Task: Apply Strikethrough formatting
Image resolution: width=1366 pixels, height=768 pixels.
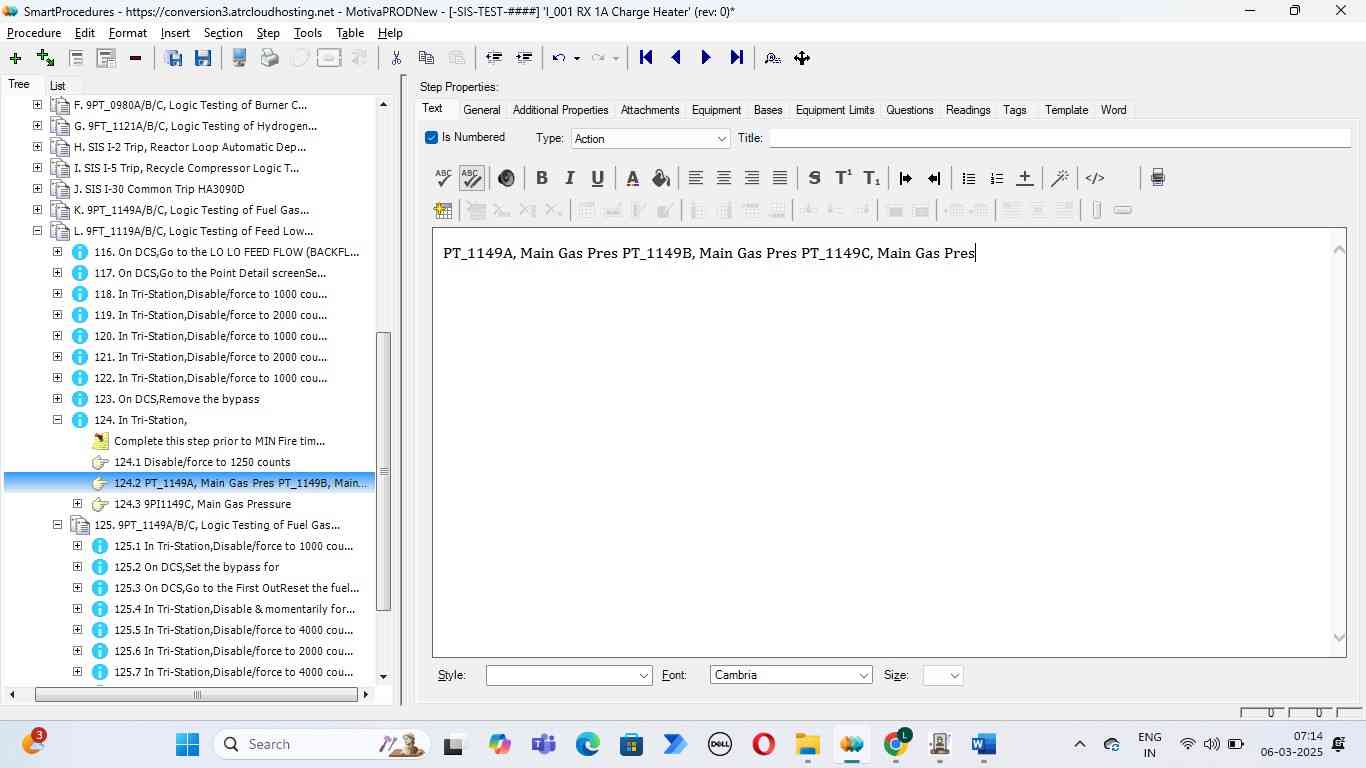Action: (814, 178)
